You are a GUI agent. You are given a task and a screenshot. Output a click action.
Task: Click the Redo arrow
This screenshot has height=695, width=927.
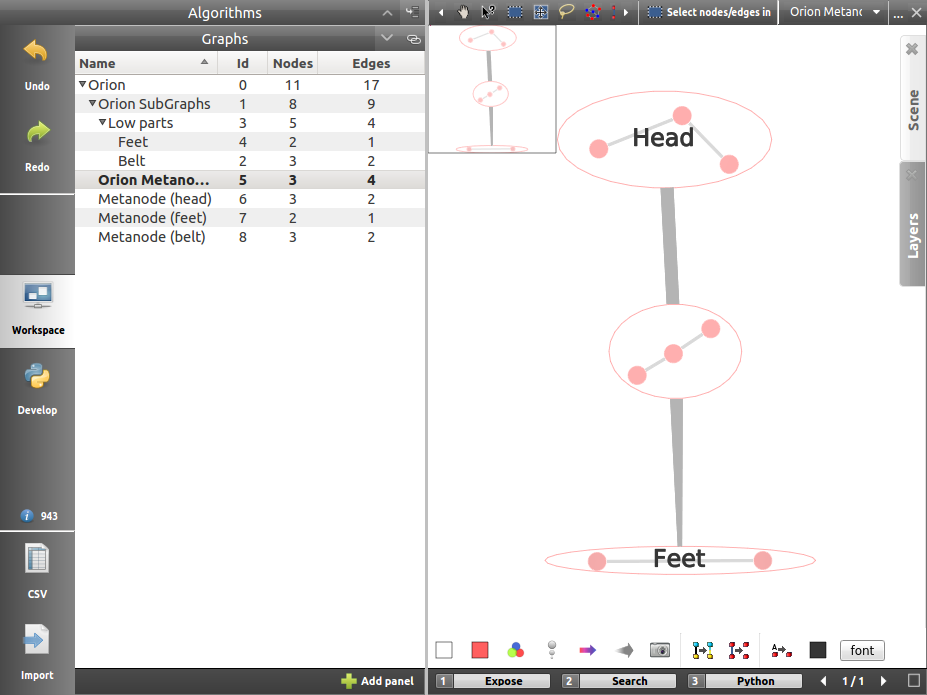pyautogui.click(x=37, y=141)
